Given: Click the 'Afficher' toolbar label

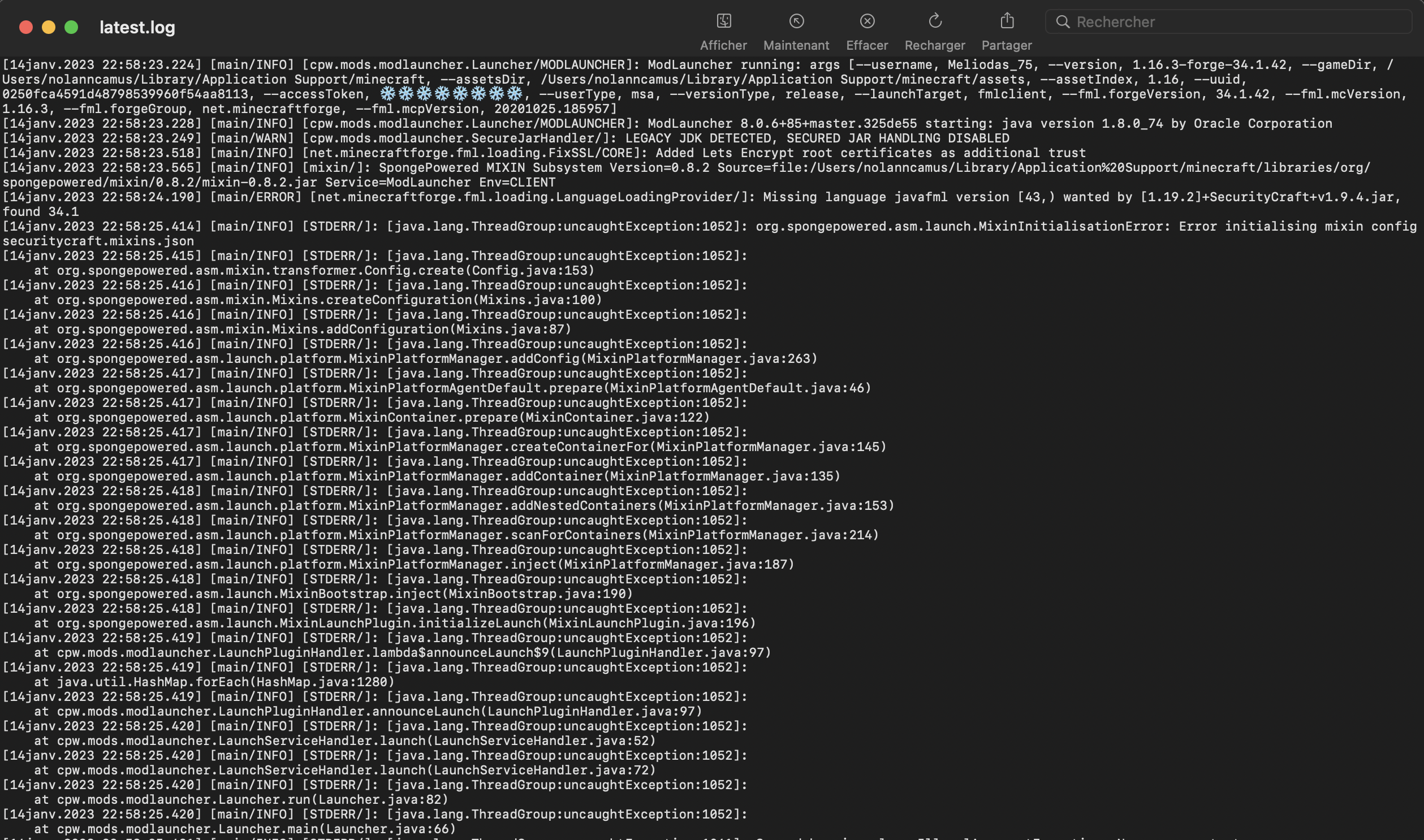Looking at the screenshot, I should tap(724, 45).
